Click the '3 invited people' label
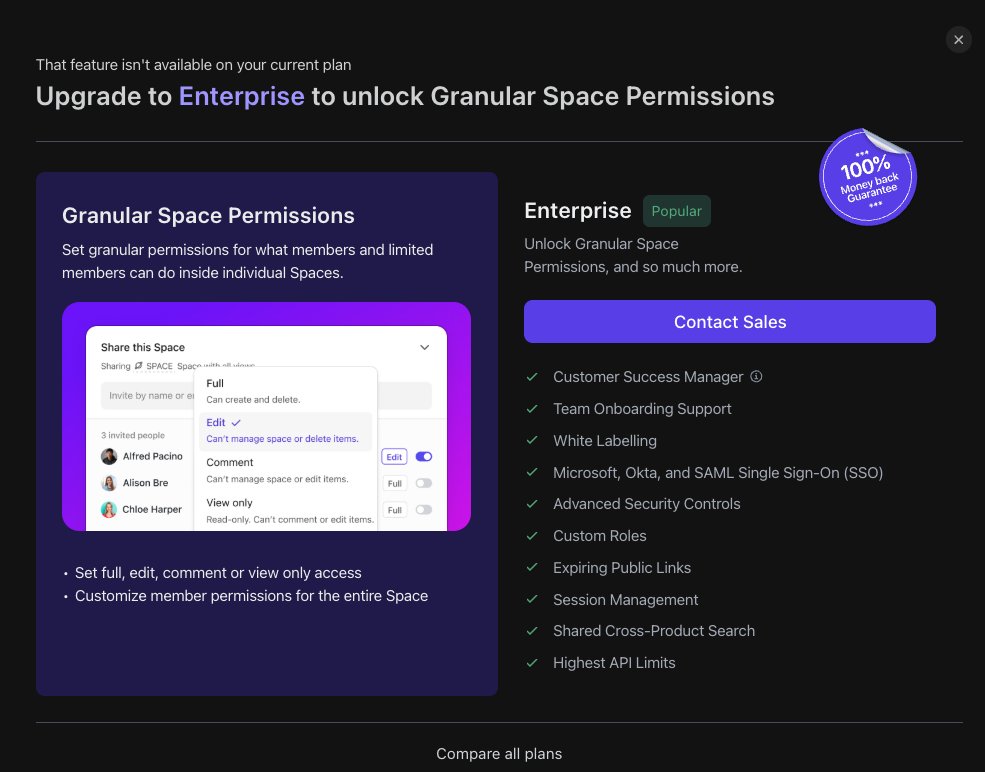 click(133, 435)
